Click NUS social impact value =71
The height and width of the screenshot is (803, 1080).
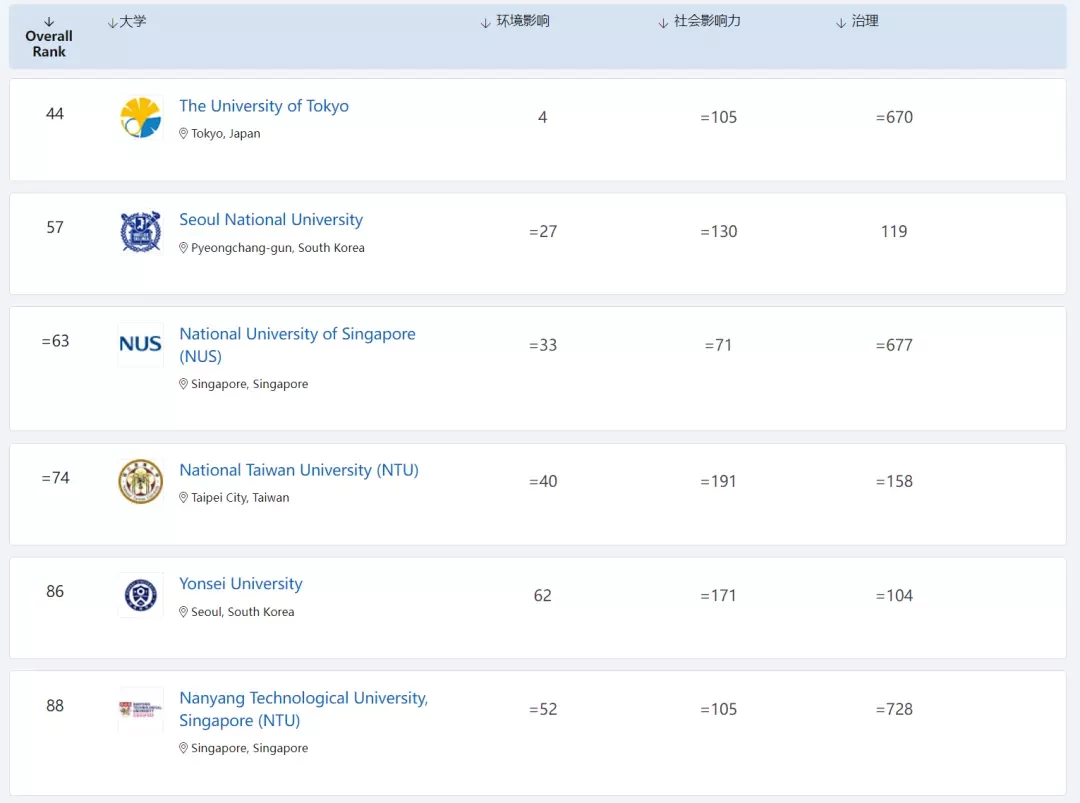718,345
